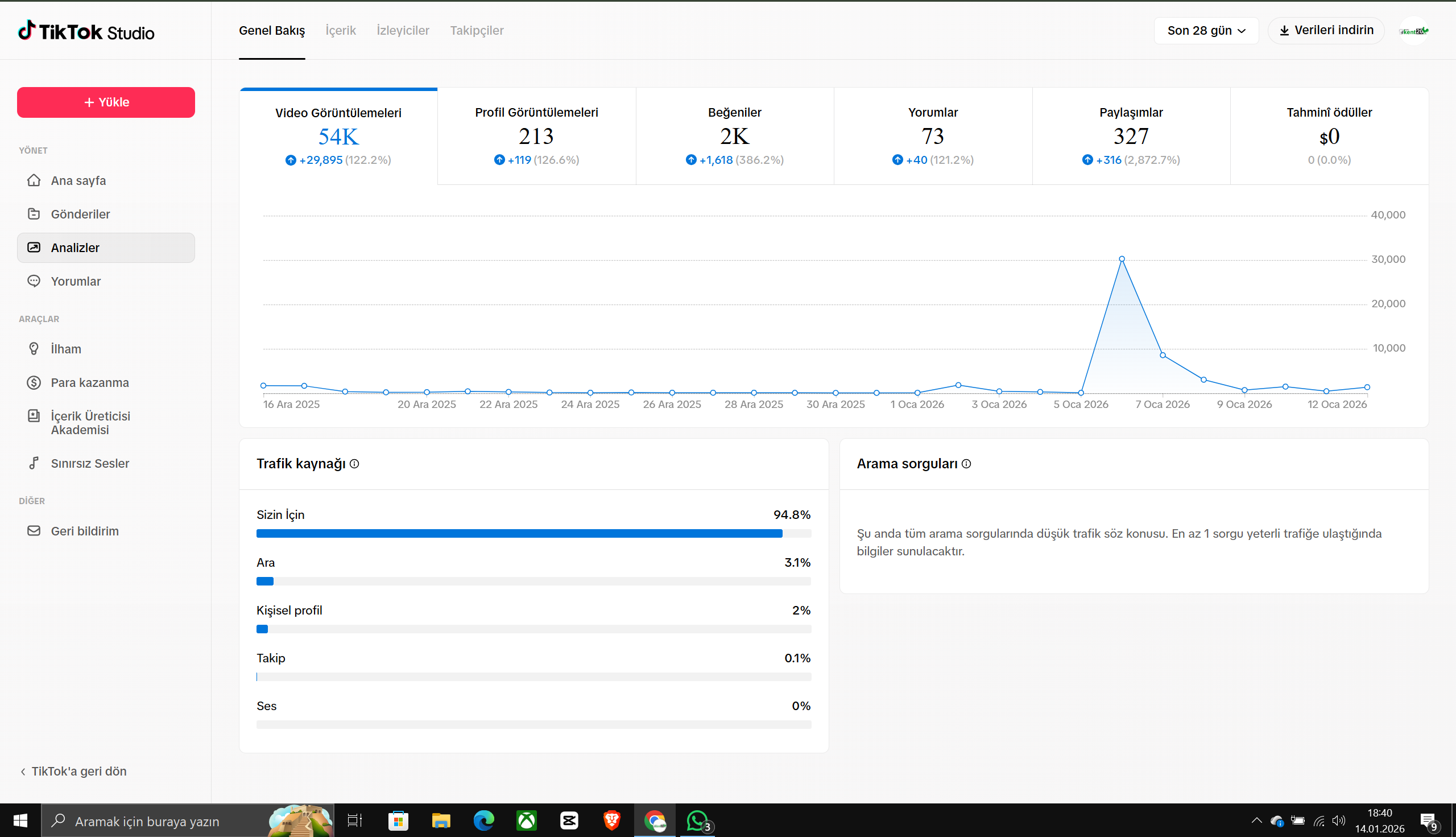
Task: Open WhatsApp from the taskbar
Action: coord(697,821)
